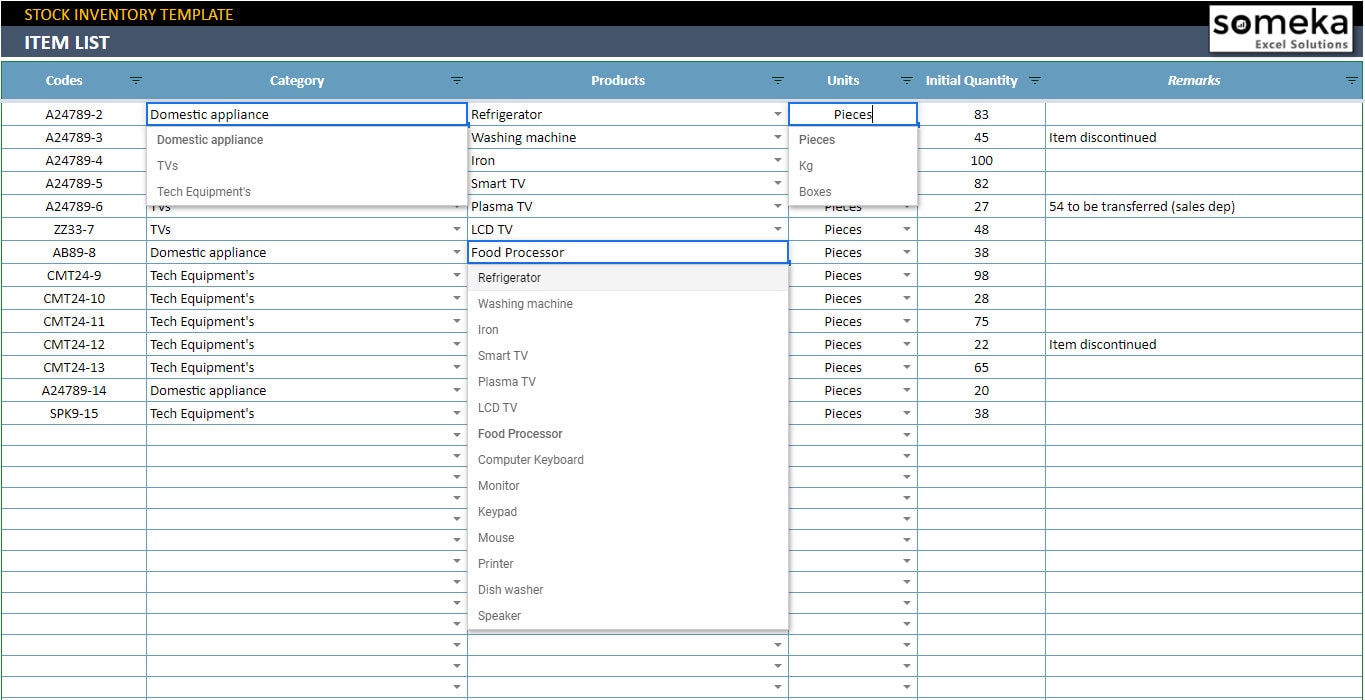This screenshot has height=700, width=1365.
Task: Pick Dish washer from the open product list
Action: (x=510, y=589)
